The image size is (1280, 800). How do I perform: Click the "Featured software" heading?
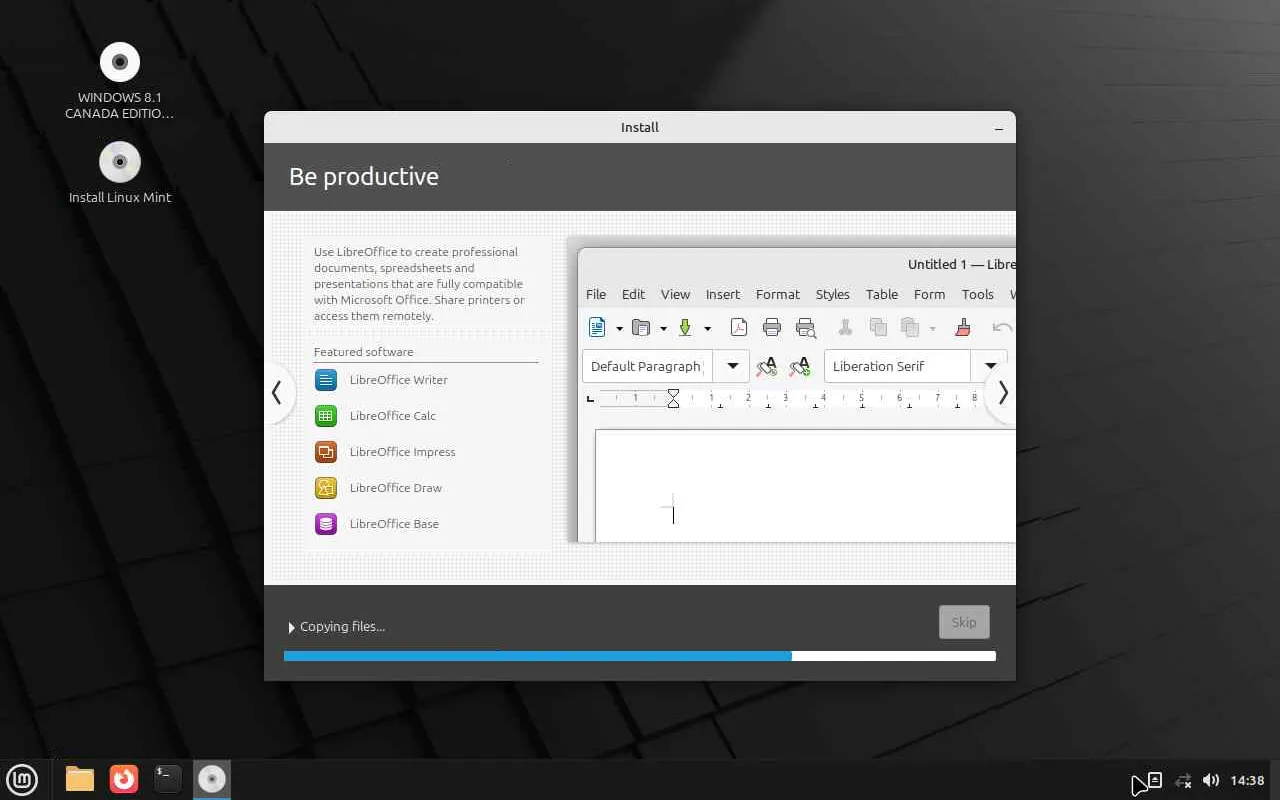[363, 352]
